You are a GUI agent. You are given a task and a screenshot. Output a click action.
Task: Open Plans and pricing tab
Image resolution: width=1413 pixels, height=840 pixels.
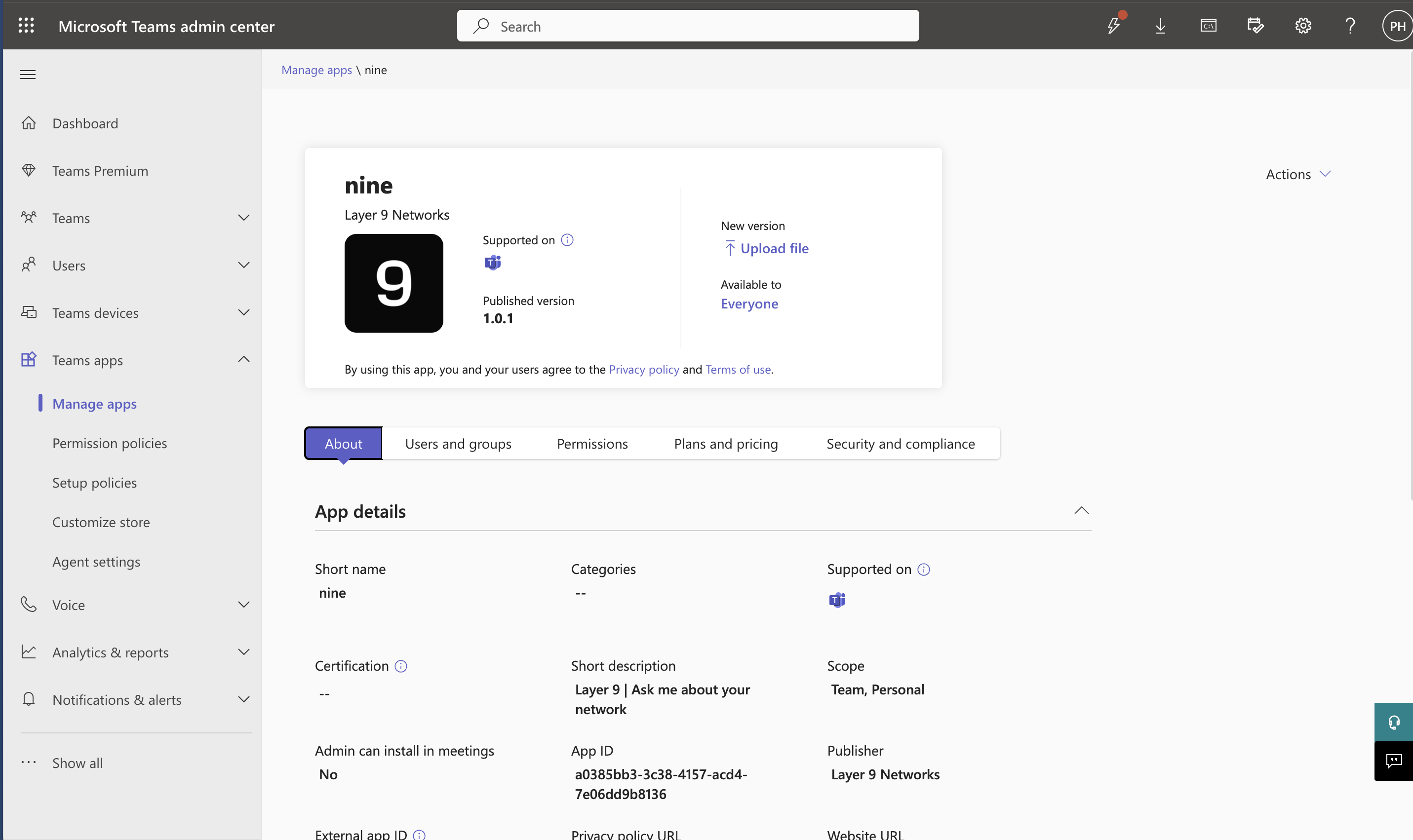[726, 443]
